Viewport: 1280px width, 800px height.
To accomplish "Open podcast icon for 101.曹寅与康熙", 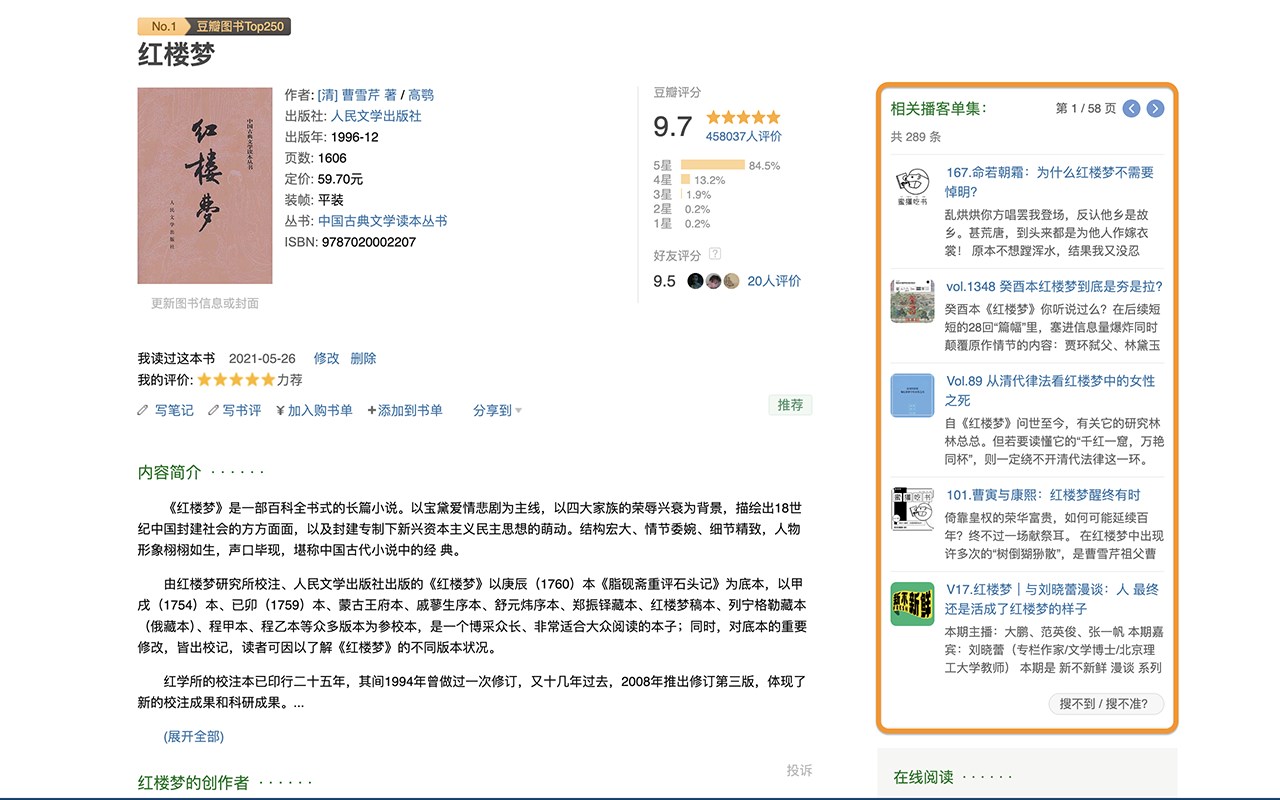I will [x=912, y=509].
